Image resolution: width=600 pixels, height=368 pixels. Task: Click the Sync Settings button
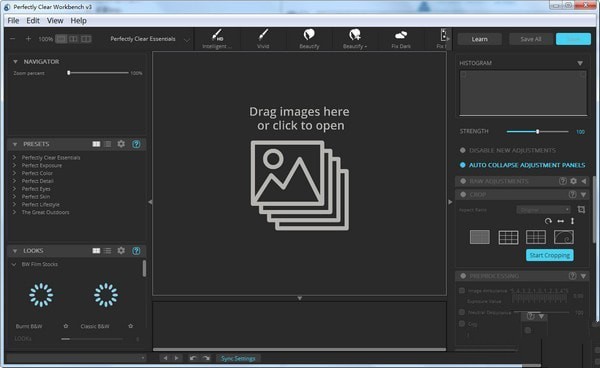coord(238,358)
